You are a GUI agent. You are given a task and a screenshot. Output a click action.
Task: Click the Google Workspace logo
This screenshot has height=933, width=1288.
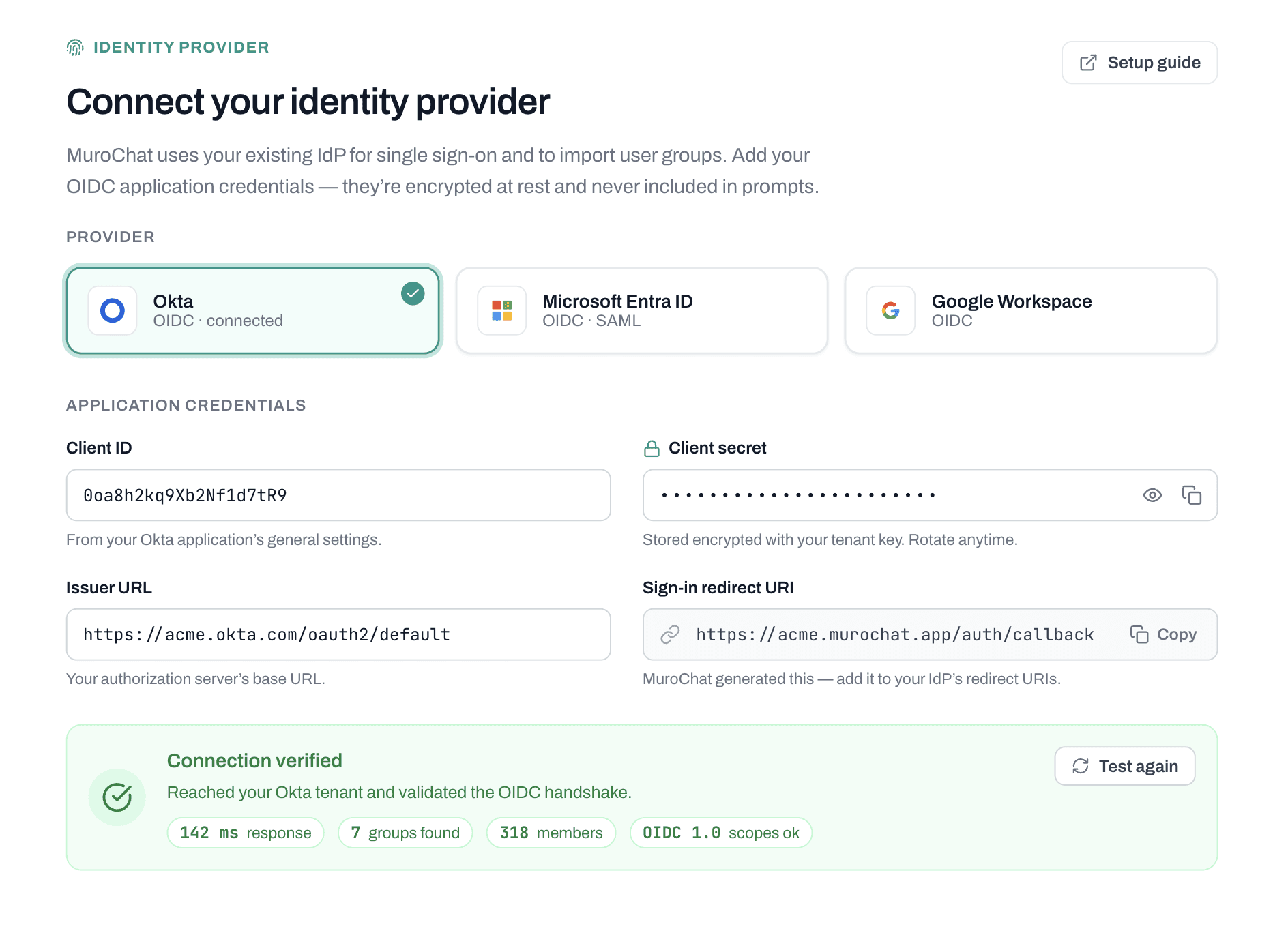[x=891, y=310]
